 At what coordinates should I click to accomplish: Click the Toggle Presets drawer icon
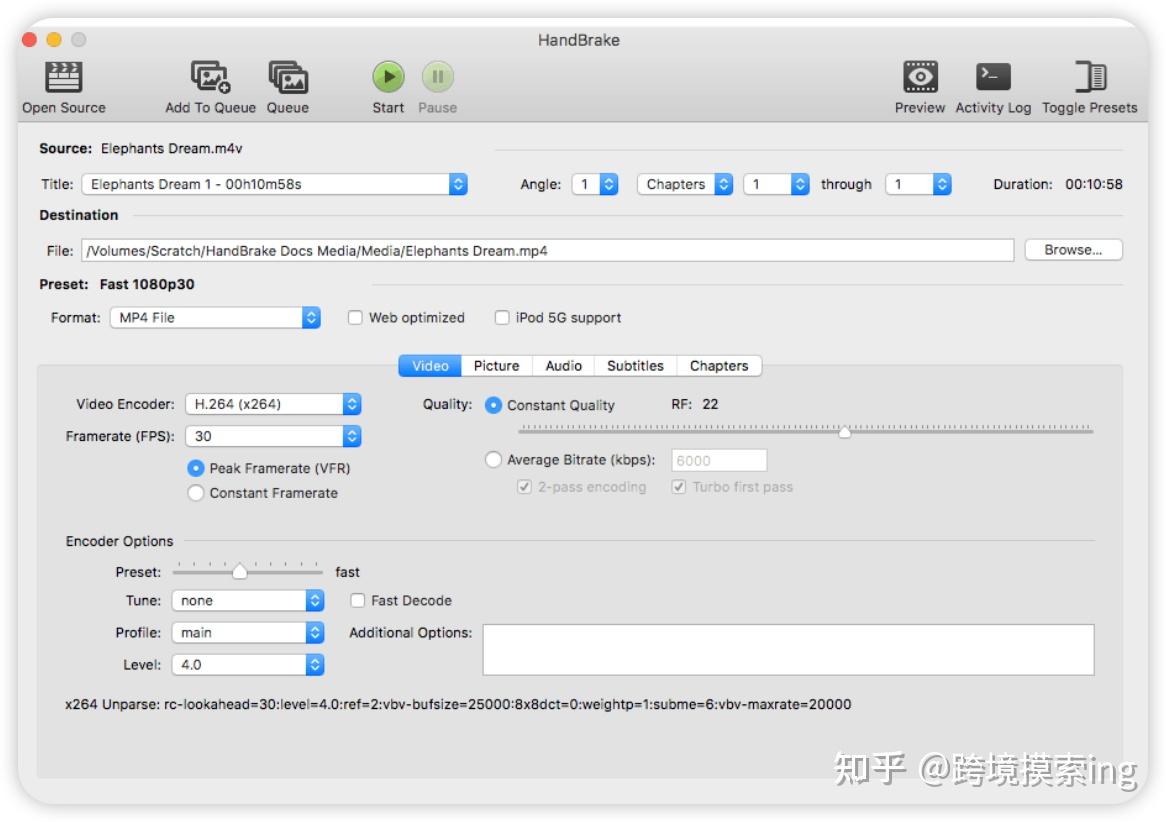pyautogui.click(x=1090, y=77)
